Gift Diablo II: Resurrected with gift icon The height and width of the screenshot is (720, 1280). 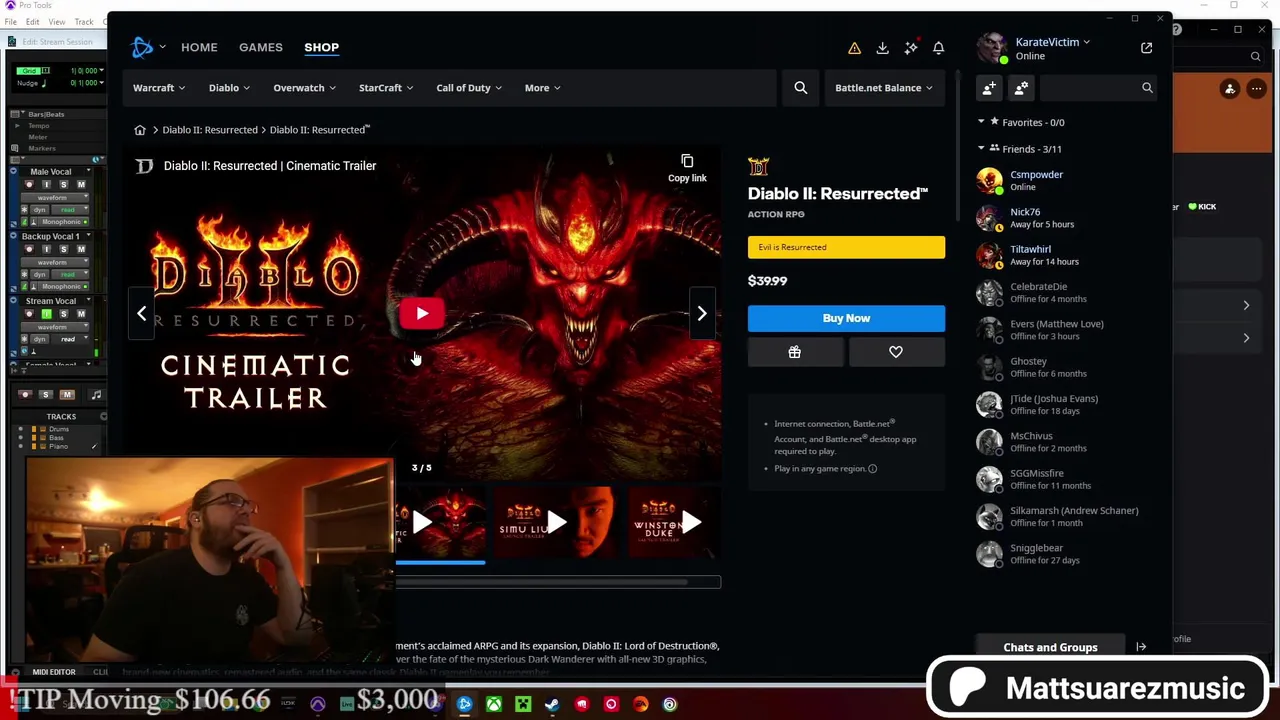pos(794,352)
